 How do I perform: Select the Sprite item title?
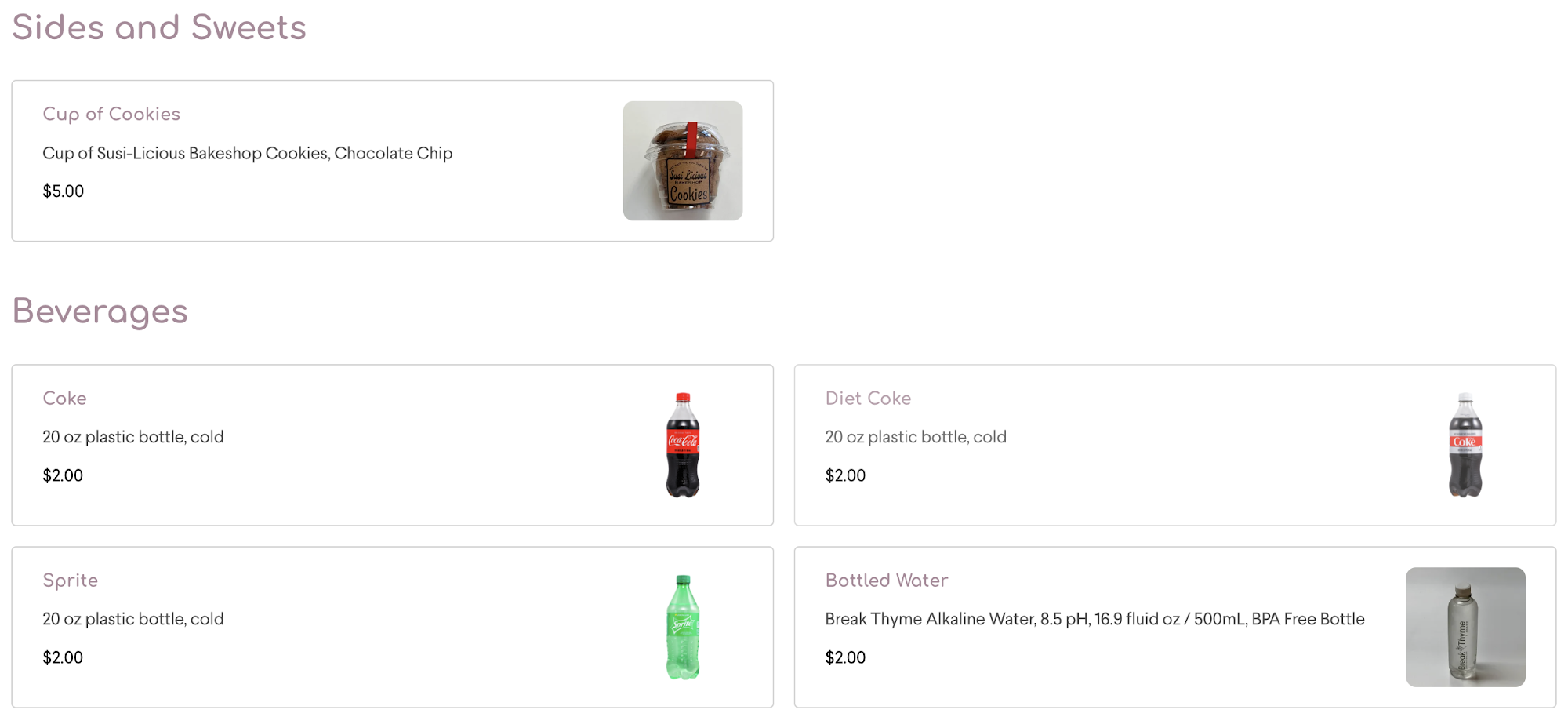click(71, 581)
